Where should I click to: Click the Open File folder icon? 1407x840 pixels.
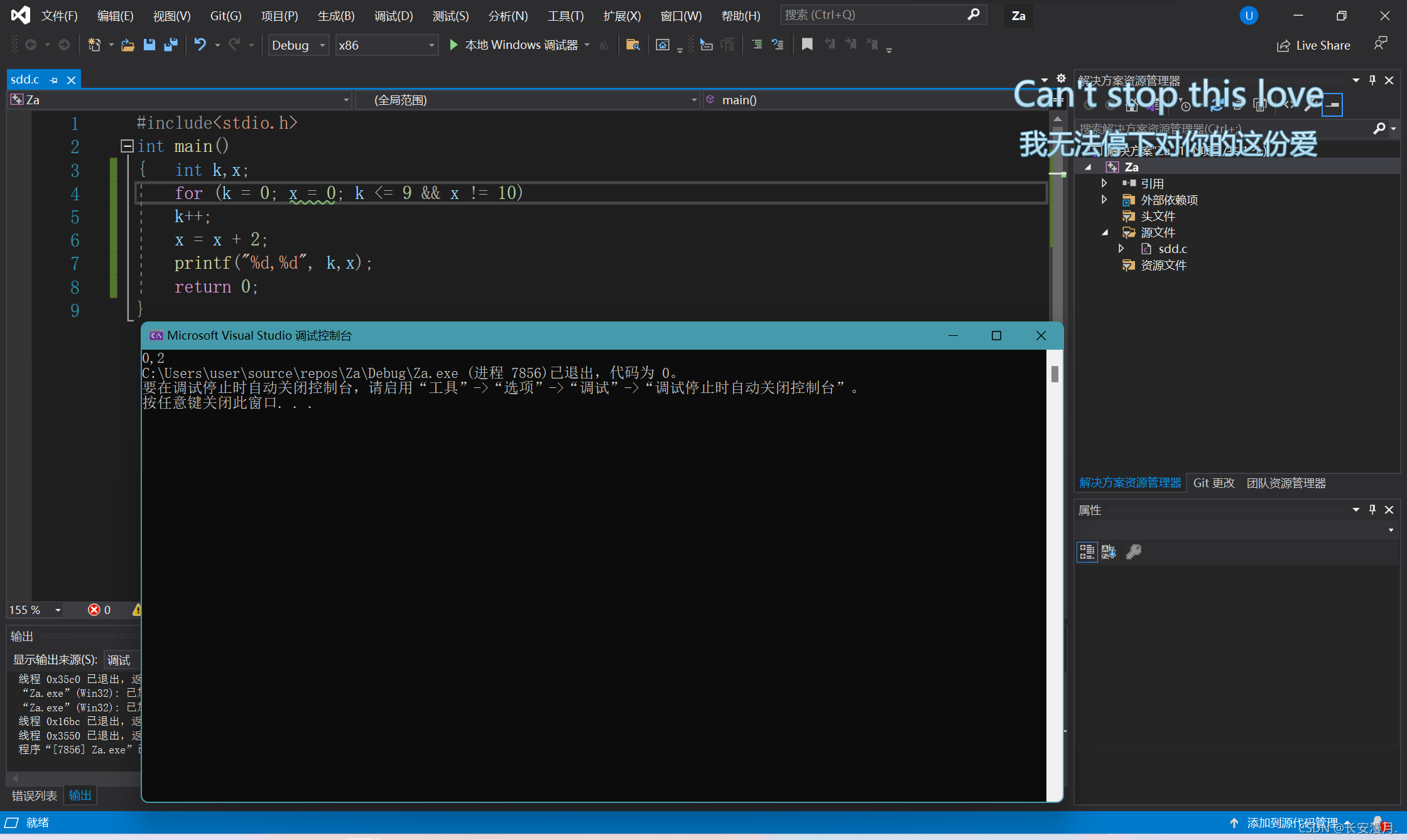[128, 45]
